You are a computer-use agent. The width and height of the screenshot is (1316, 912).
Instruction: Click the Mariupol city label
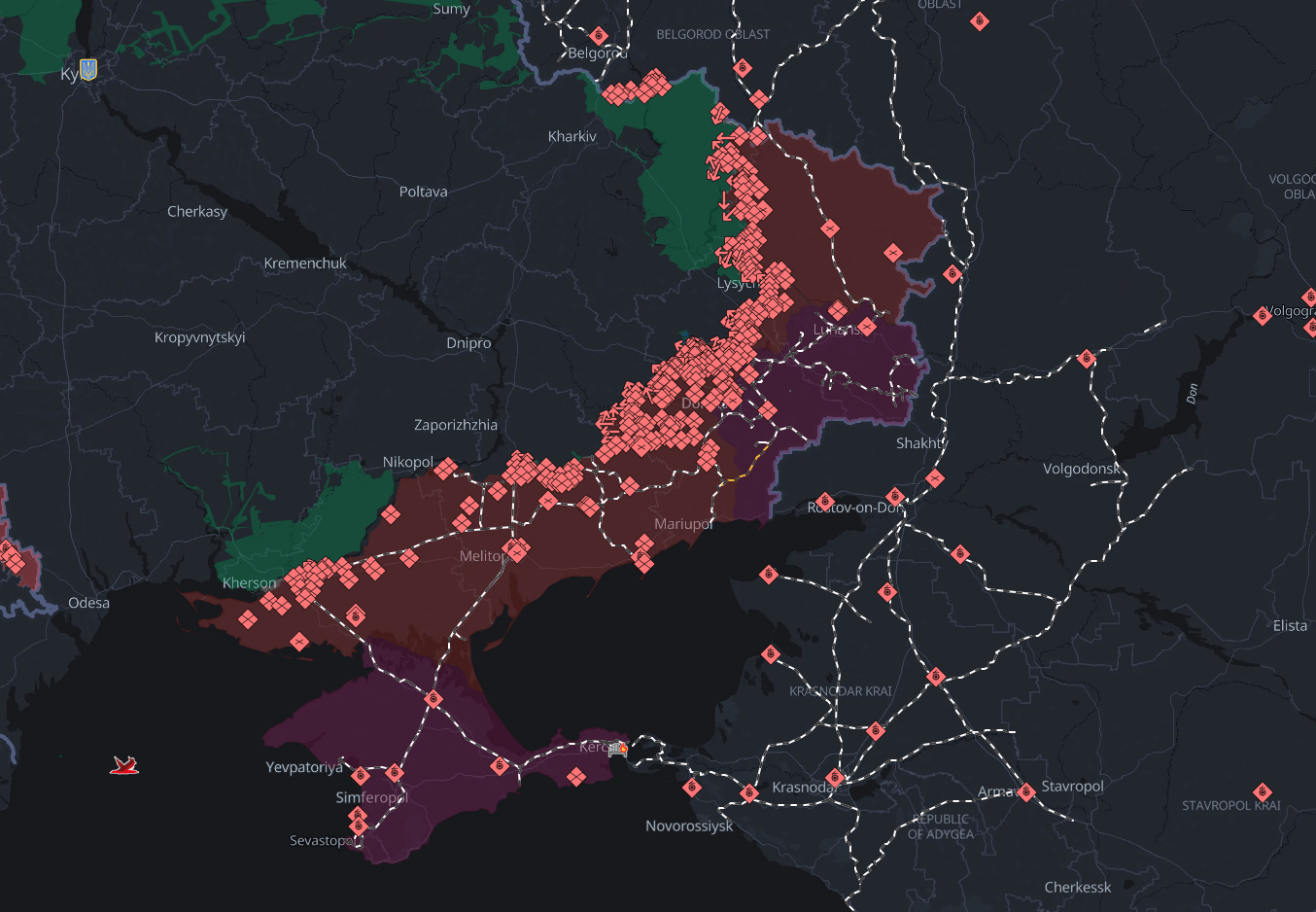click(x=684, y=523)
